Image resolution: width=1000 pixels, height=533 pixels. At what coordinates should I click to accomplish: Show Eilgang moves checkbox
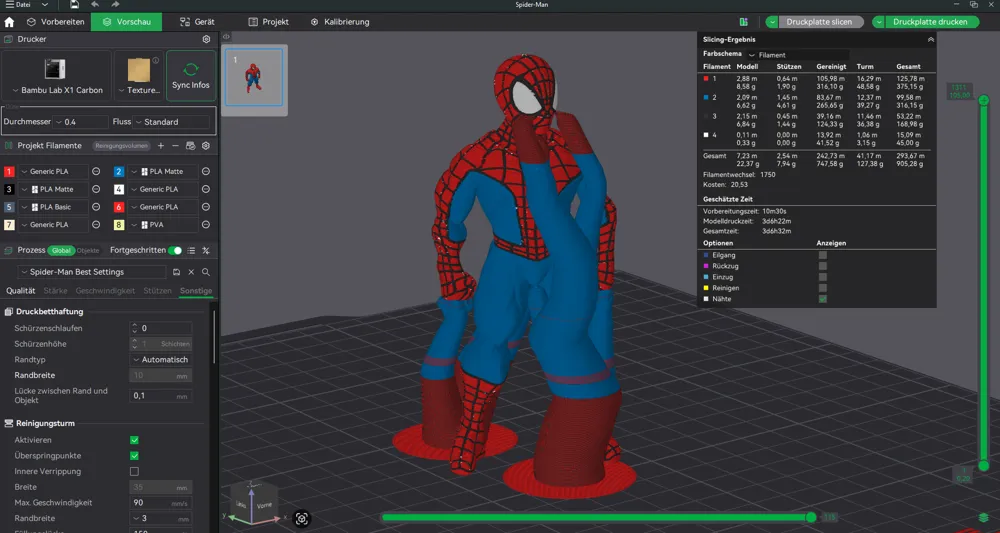pos(823,255)
